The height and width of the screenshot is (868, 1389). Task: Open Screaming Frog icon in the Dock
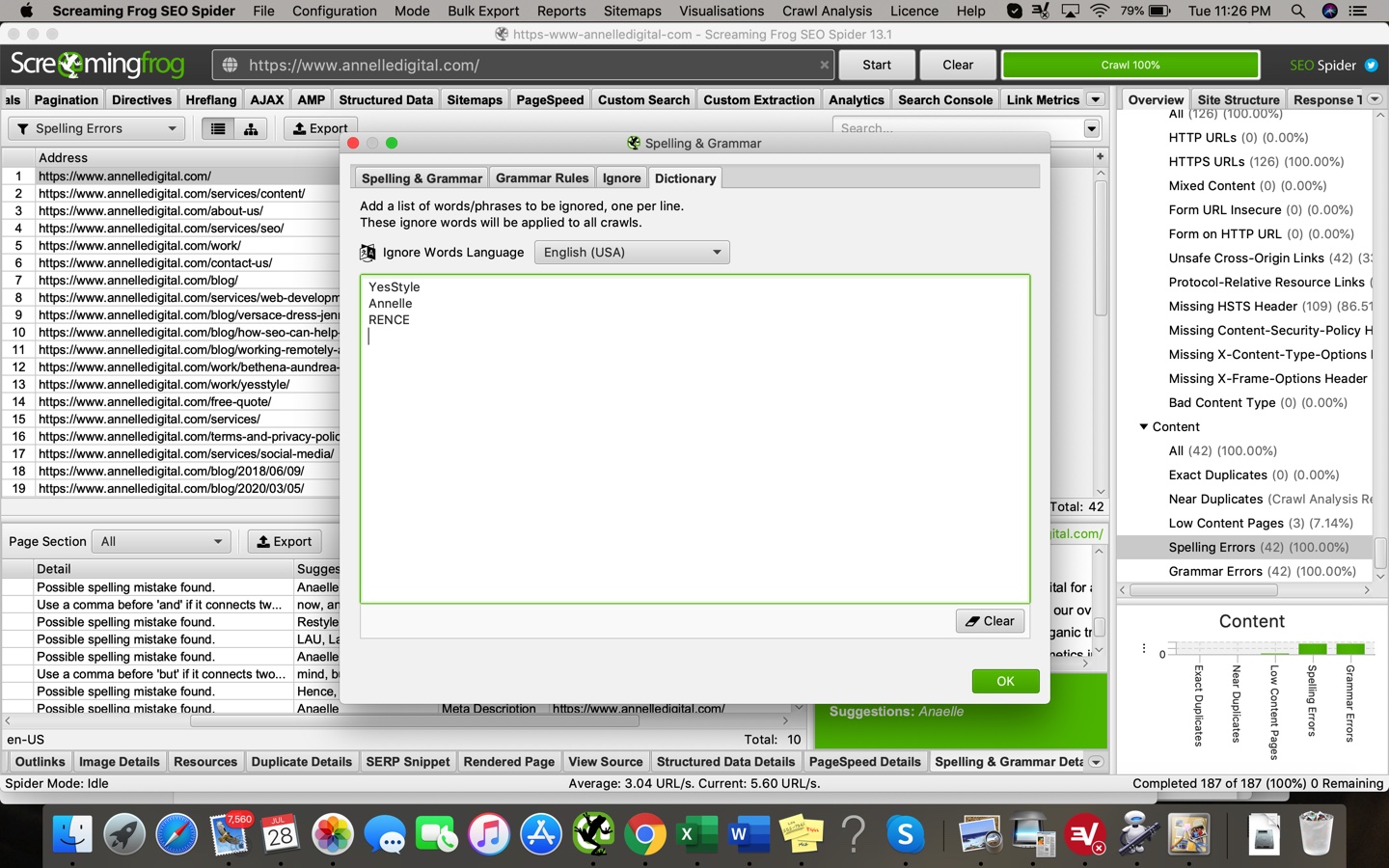pyautogui.click(x=593, y=834)
